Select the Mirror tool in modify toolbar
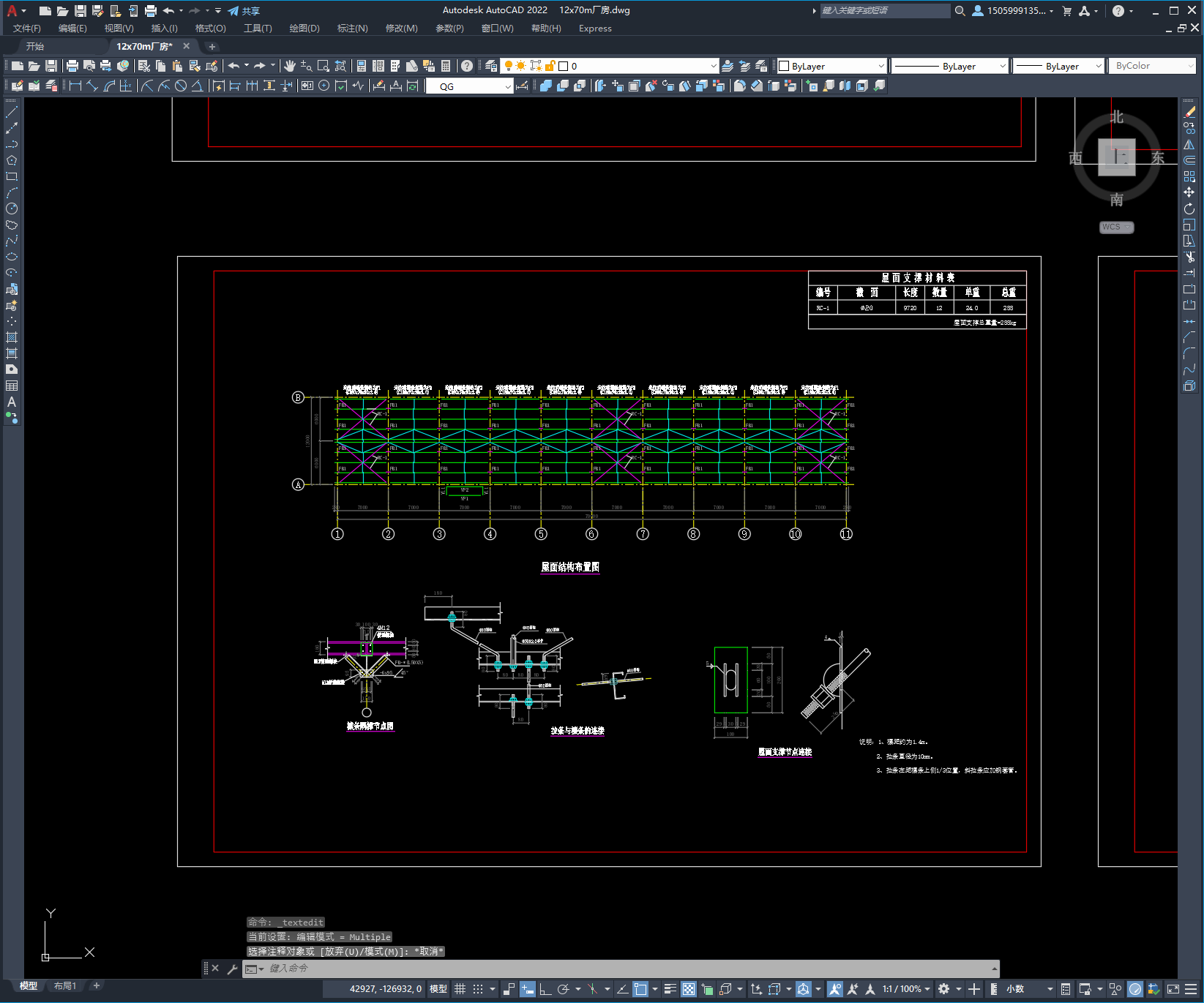The width and height of the screenshot is (1204, 1003). point(1189,144)
